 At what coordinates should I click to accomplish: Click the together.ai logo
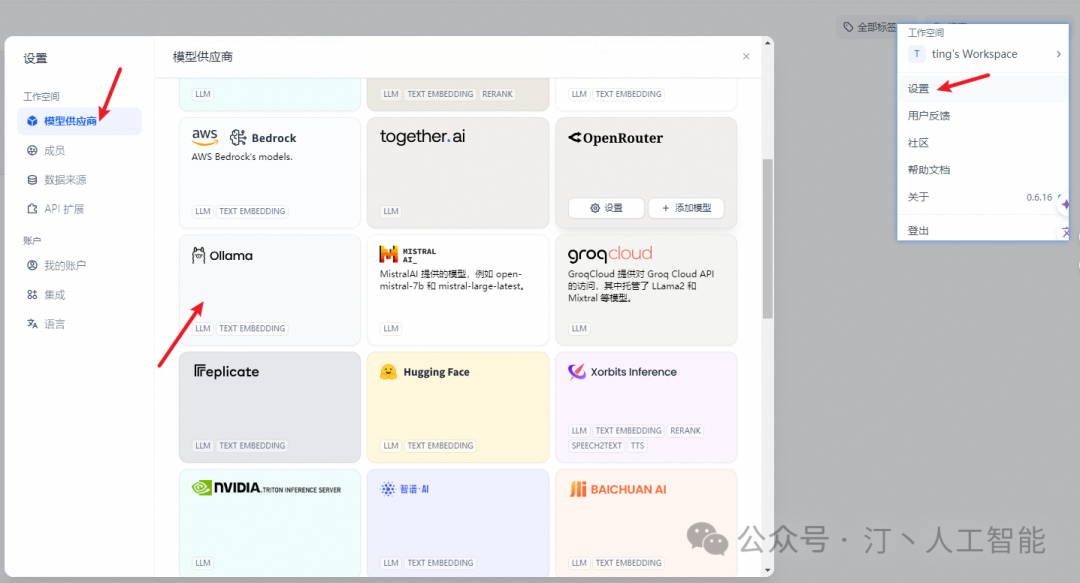[x=423, y=136]
